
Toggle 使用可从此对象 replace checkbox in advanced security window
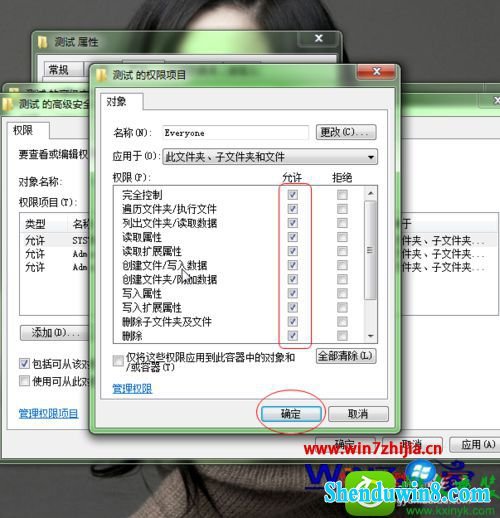24,381
